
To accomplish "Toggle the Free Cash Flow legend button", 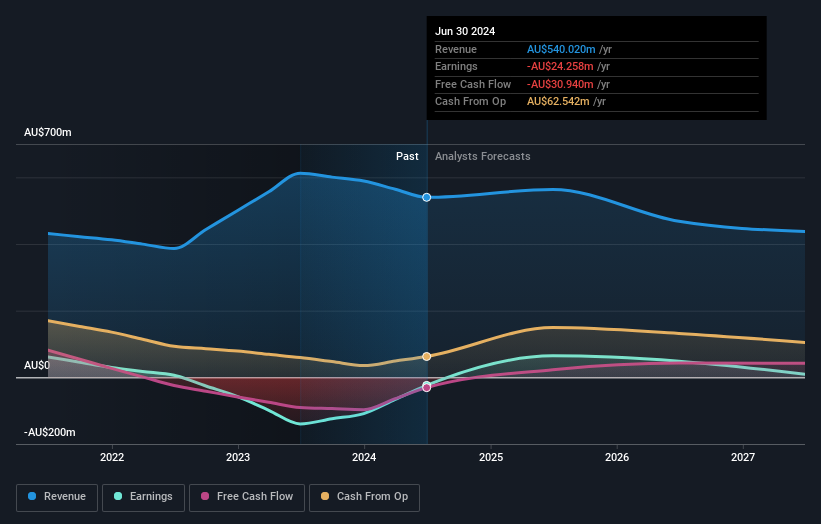I will pos(247,497).
